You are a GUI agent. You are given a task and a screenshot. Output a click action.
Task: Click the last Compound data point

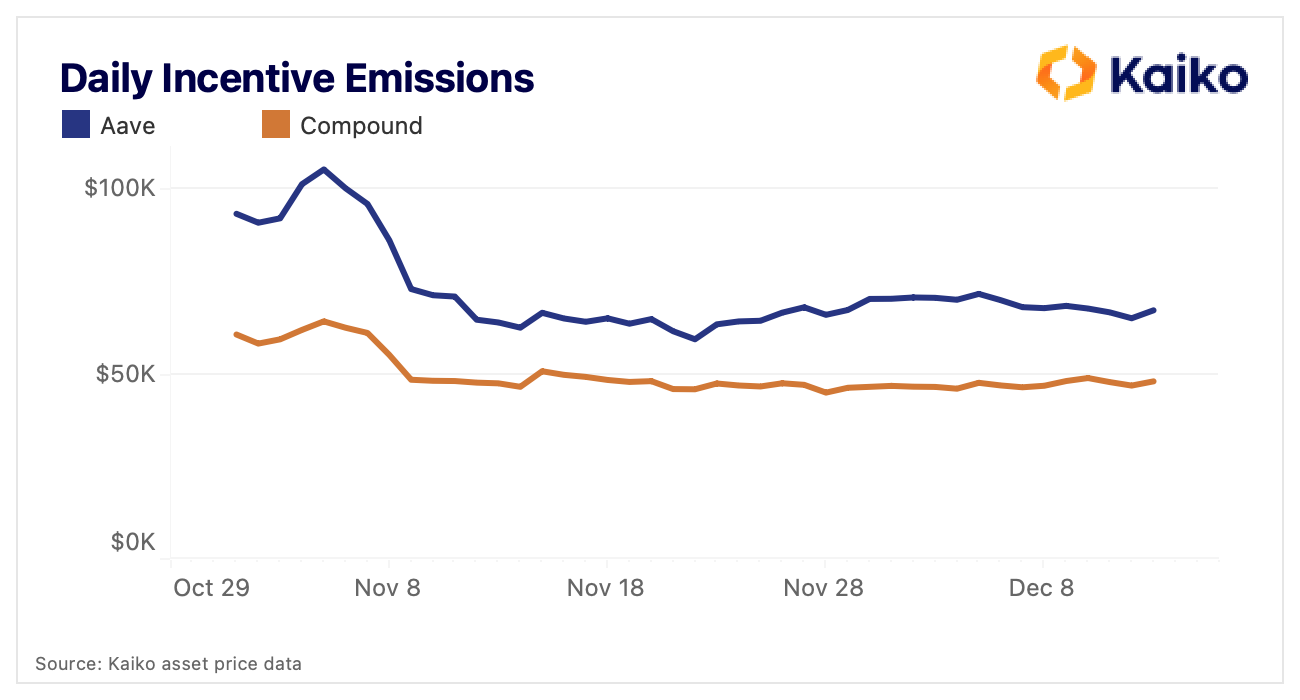click(x=1154, y=381)
